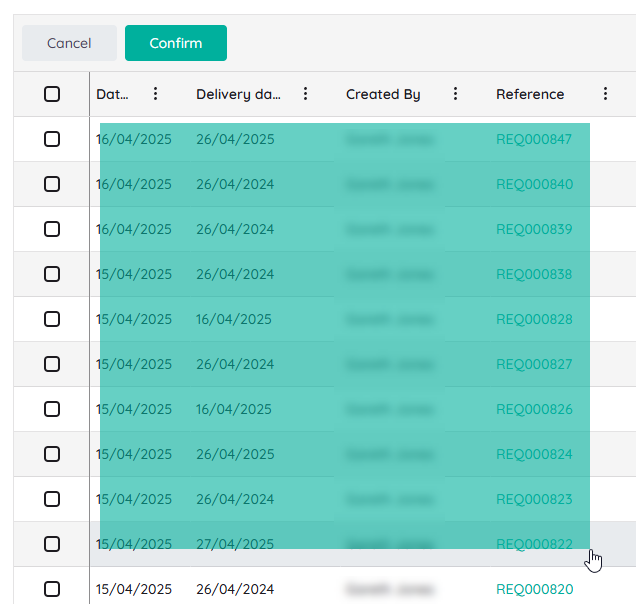Screen dimensions: 636x604
Task: Sort by the Dat... column header
Action: click(112, 94)
